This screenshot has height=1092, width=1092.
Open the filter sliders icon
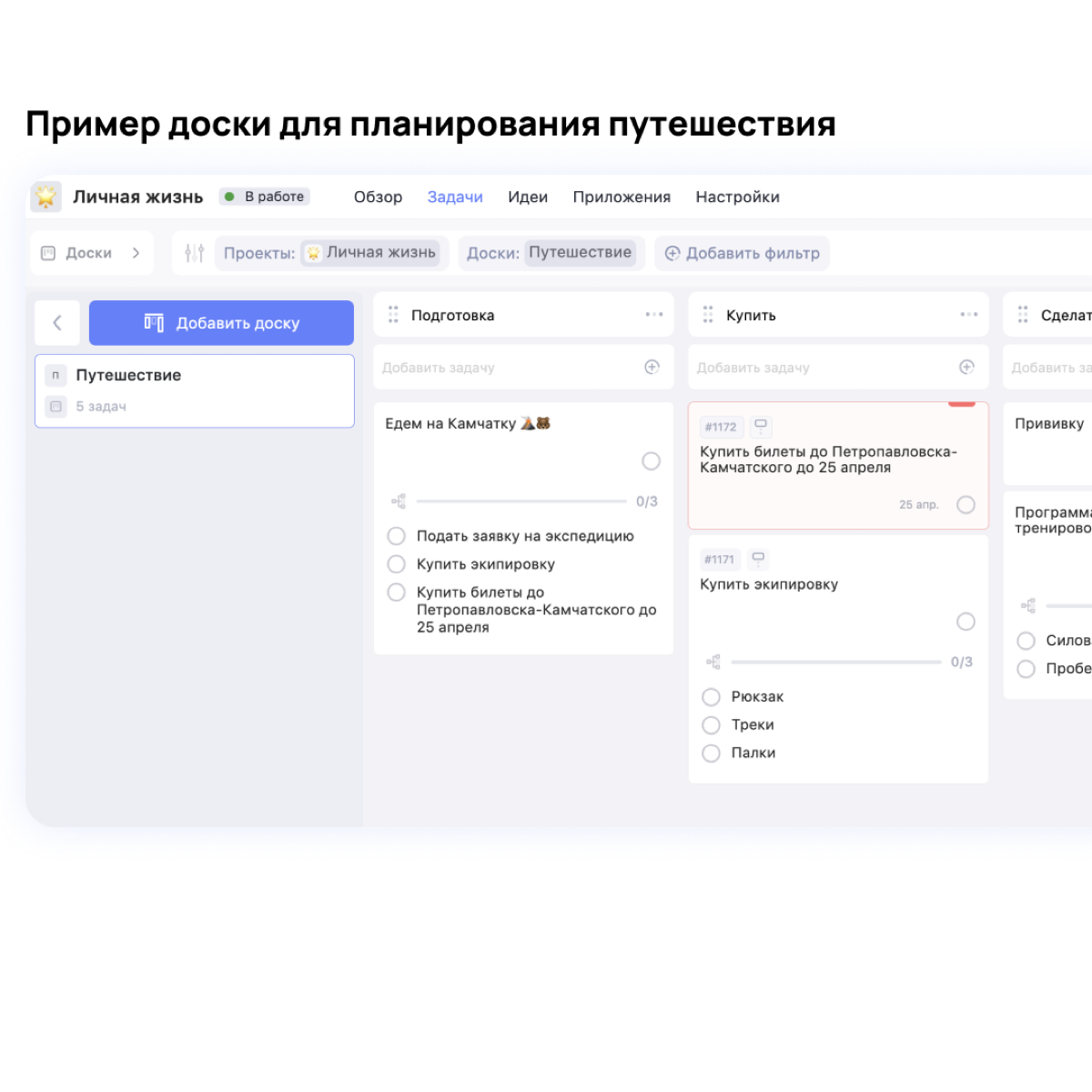coord(194,253)
